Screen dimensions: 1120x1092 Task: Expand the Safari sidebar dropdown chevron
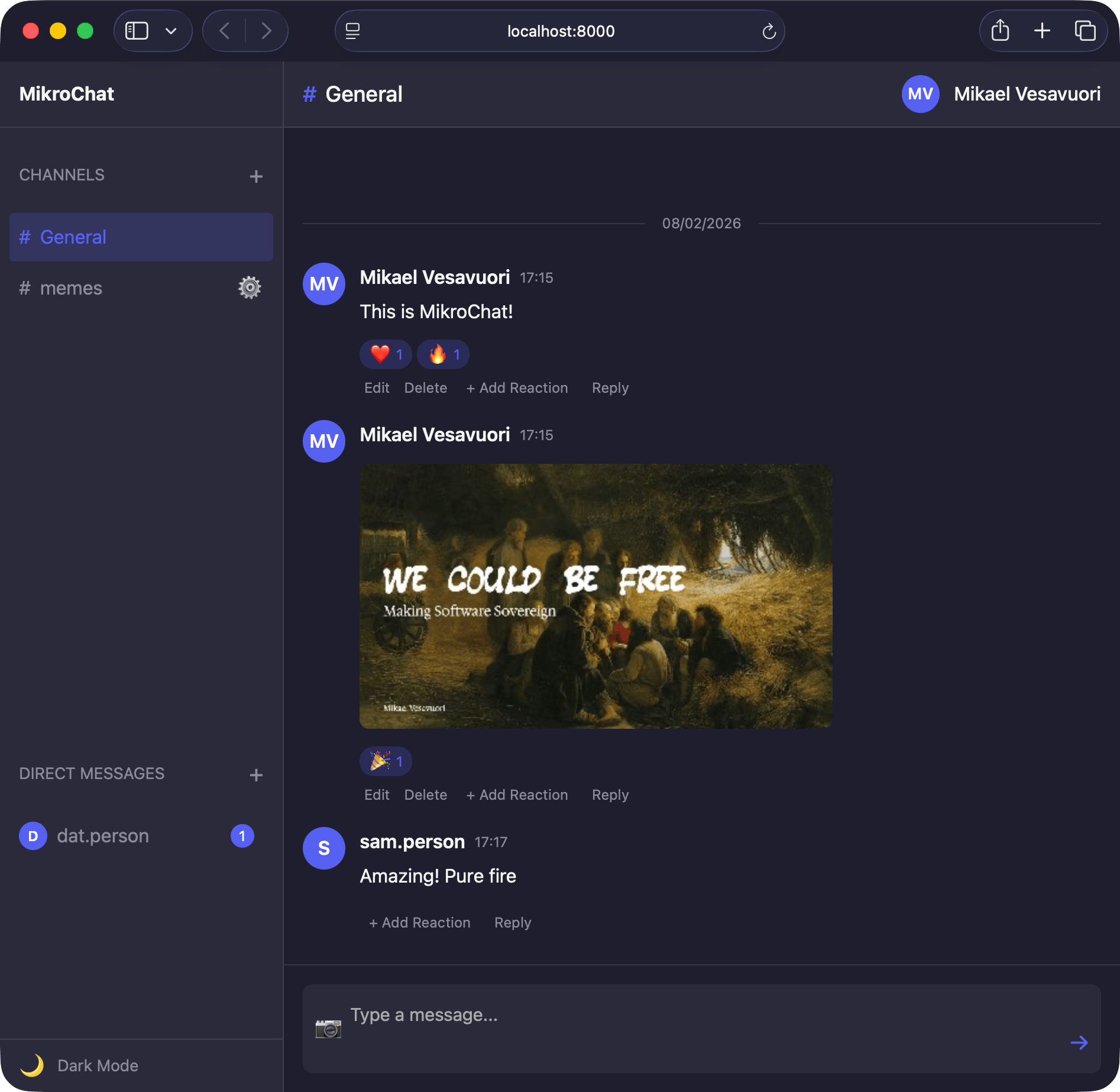171,31
